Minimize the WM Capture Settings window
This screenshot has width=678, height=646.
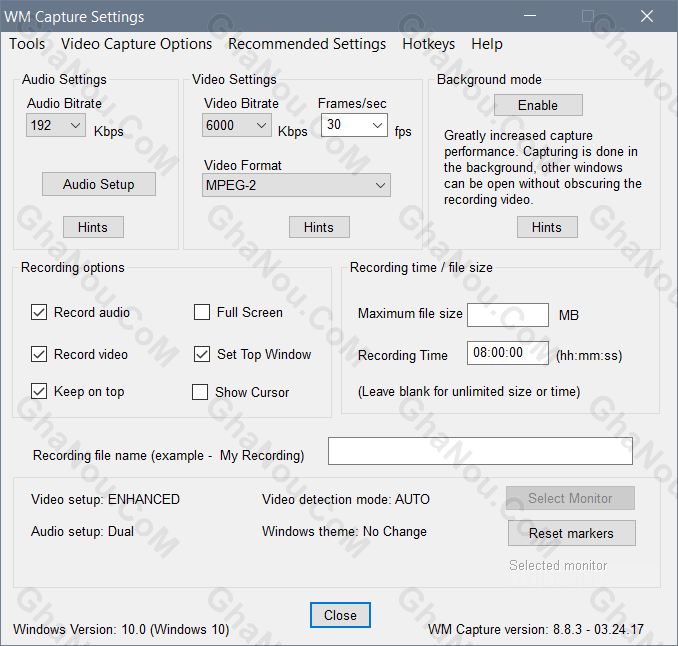[x=530, y=16]
